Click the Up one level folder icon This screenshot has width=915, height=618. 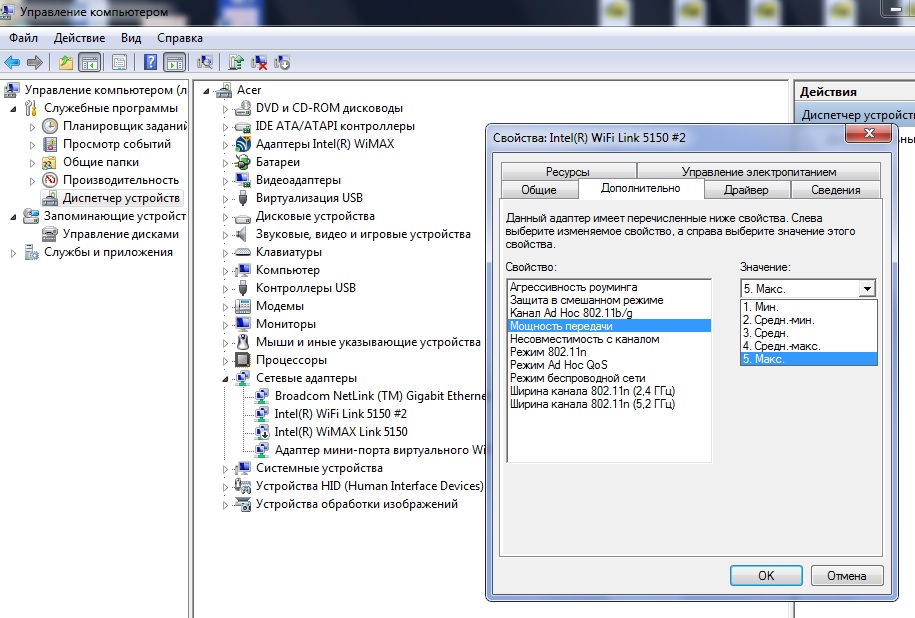(65, 62)
